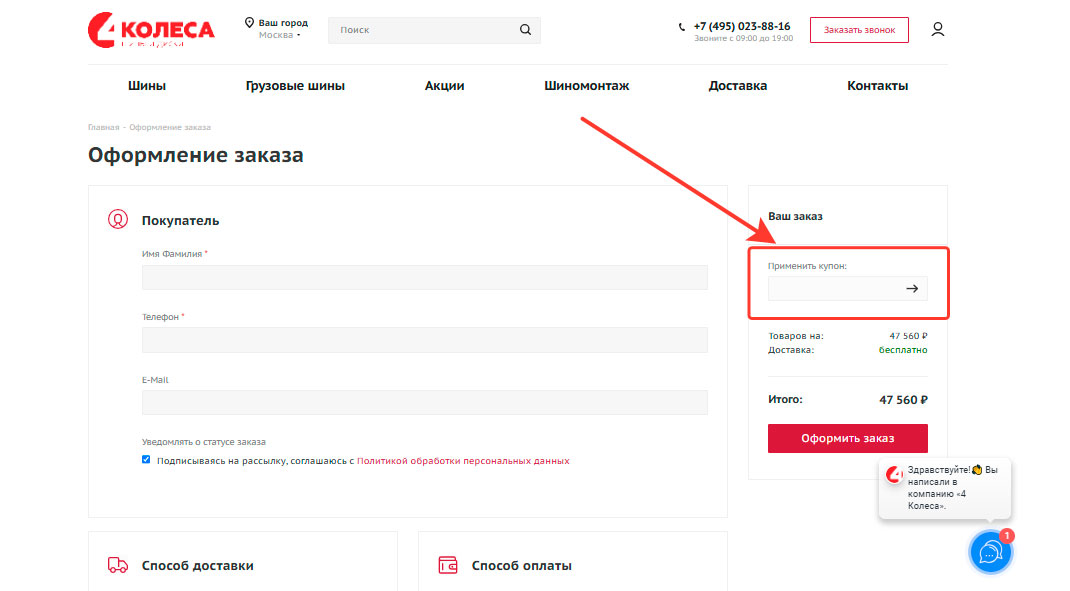
Task: Open the Шиномонтаж menu item
Action: (586, 85)
